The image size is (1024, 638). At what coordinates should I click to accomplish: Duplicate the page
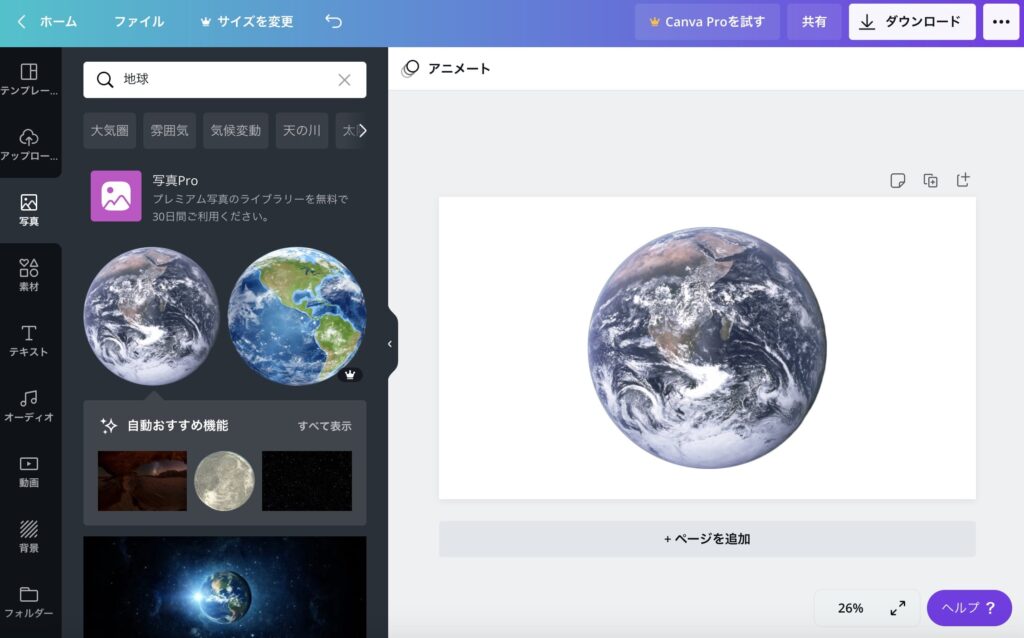tap(931, 180)
